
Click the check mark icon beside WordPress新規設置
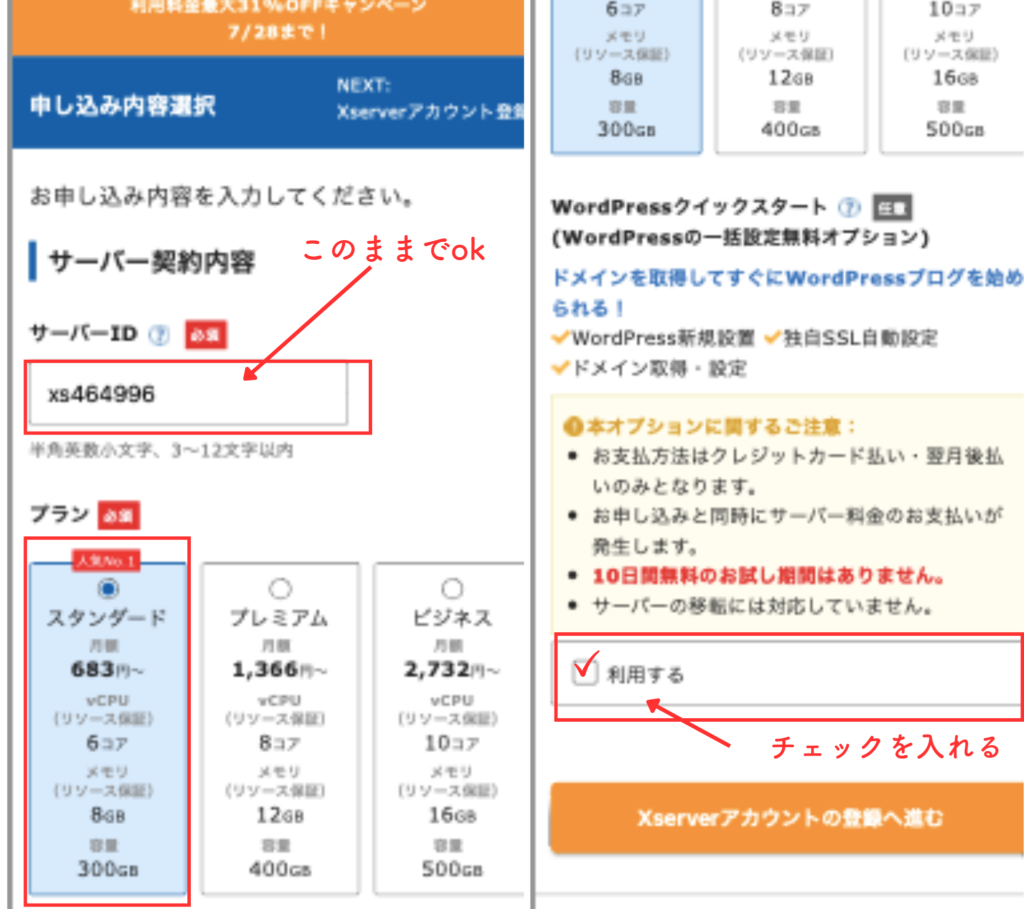[x=560, y=339]
